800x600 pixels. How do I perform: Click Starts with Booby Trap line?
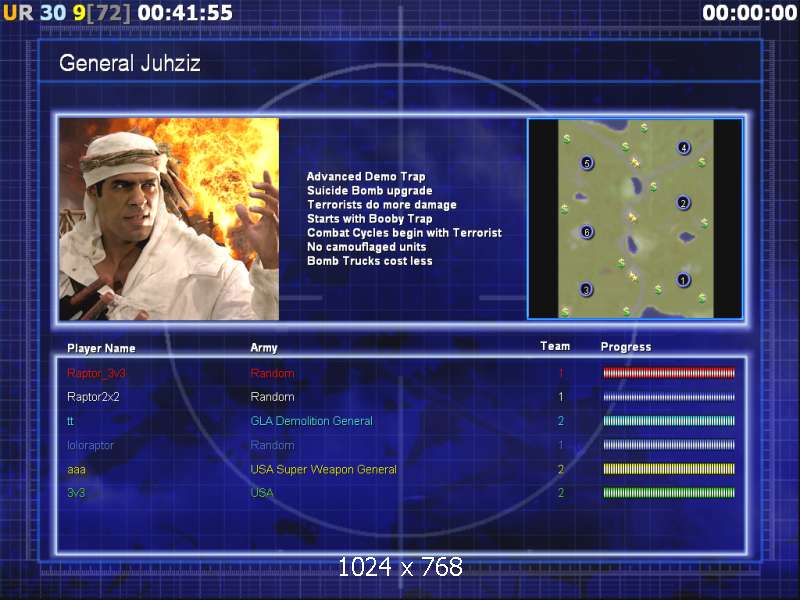[x=369, y=219]
